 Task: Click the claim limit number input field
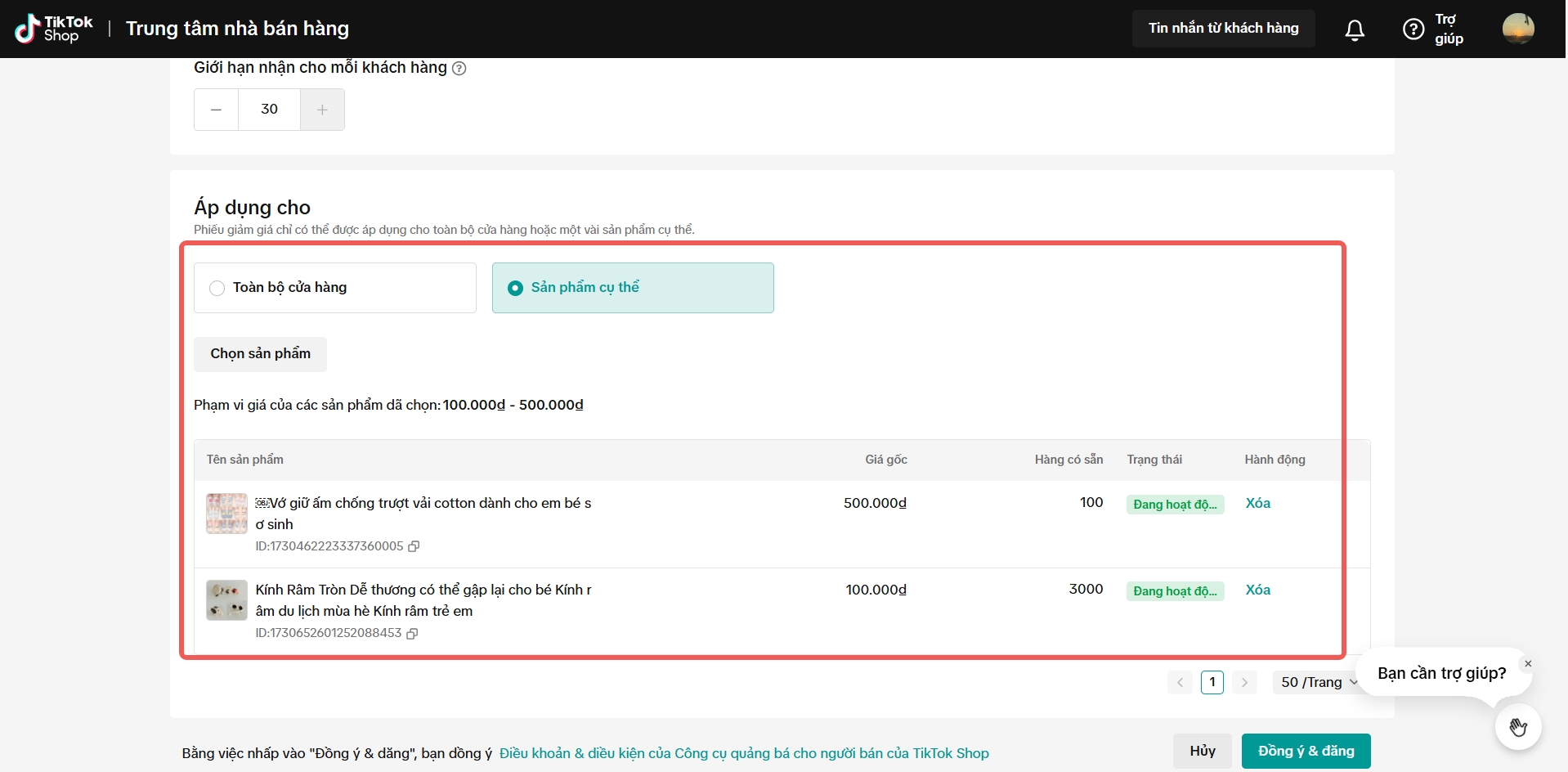269,110
